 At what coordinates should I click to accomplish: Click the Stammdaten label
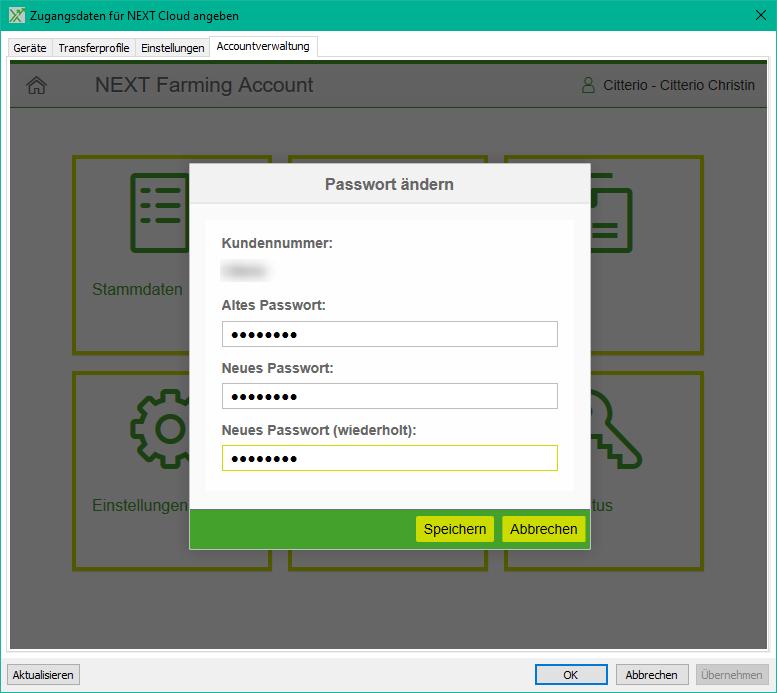click(x=137, y=289)
